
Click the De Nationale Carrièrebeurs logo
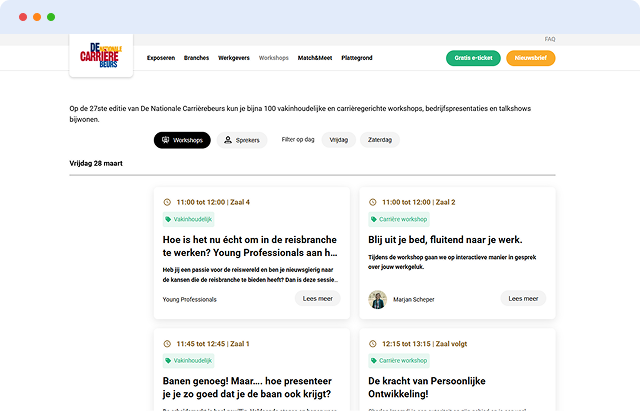pos(100,57)
